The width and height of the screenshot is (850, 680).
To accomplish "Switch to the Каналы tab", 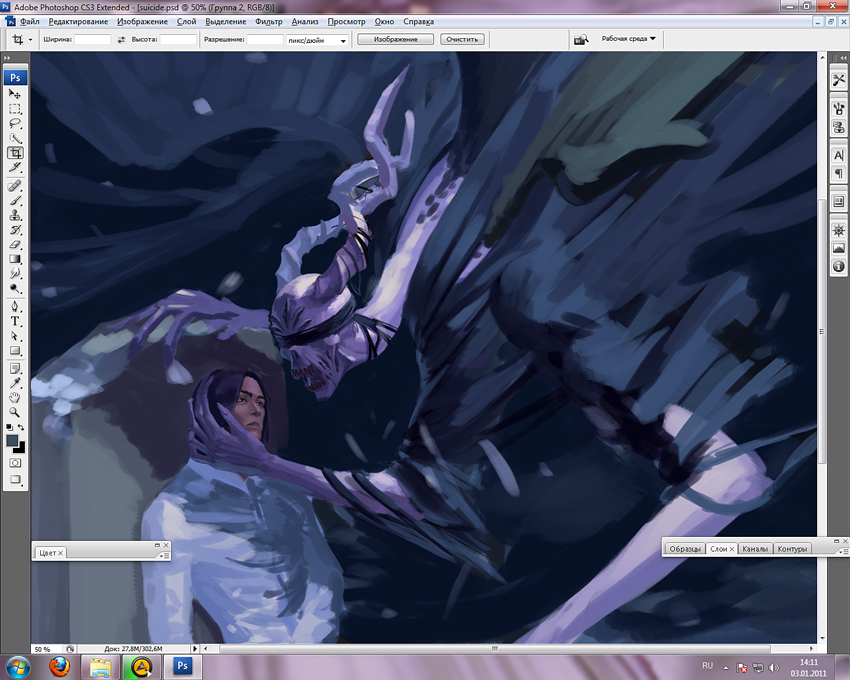I will click(755, 549).
